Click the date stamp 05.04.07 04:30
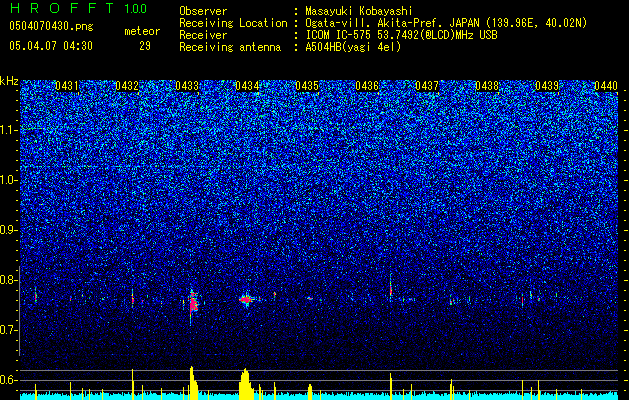This screenshot has height=400, width=629. click(x=51, y=46)
